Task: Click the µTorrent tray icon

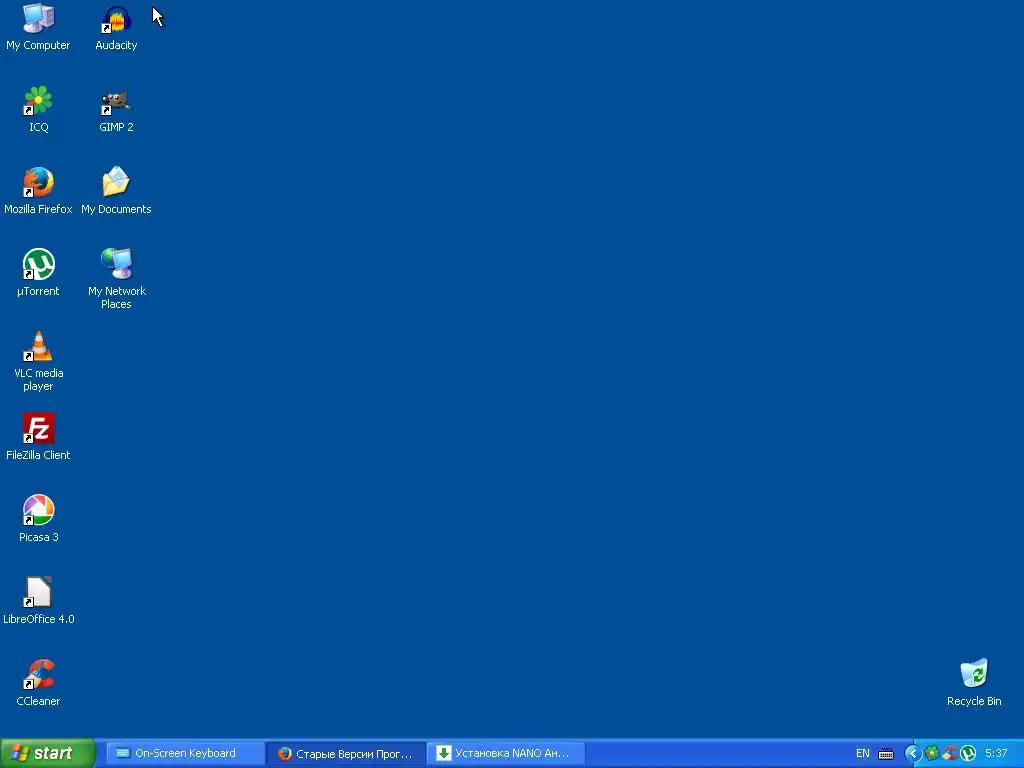Action: click(x=968, y=754)
